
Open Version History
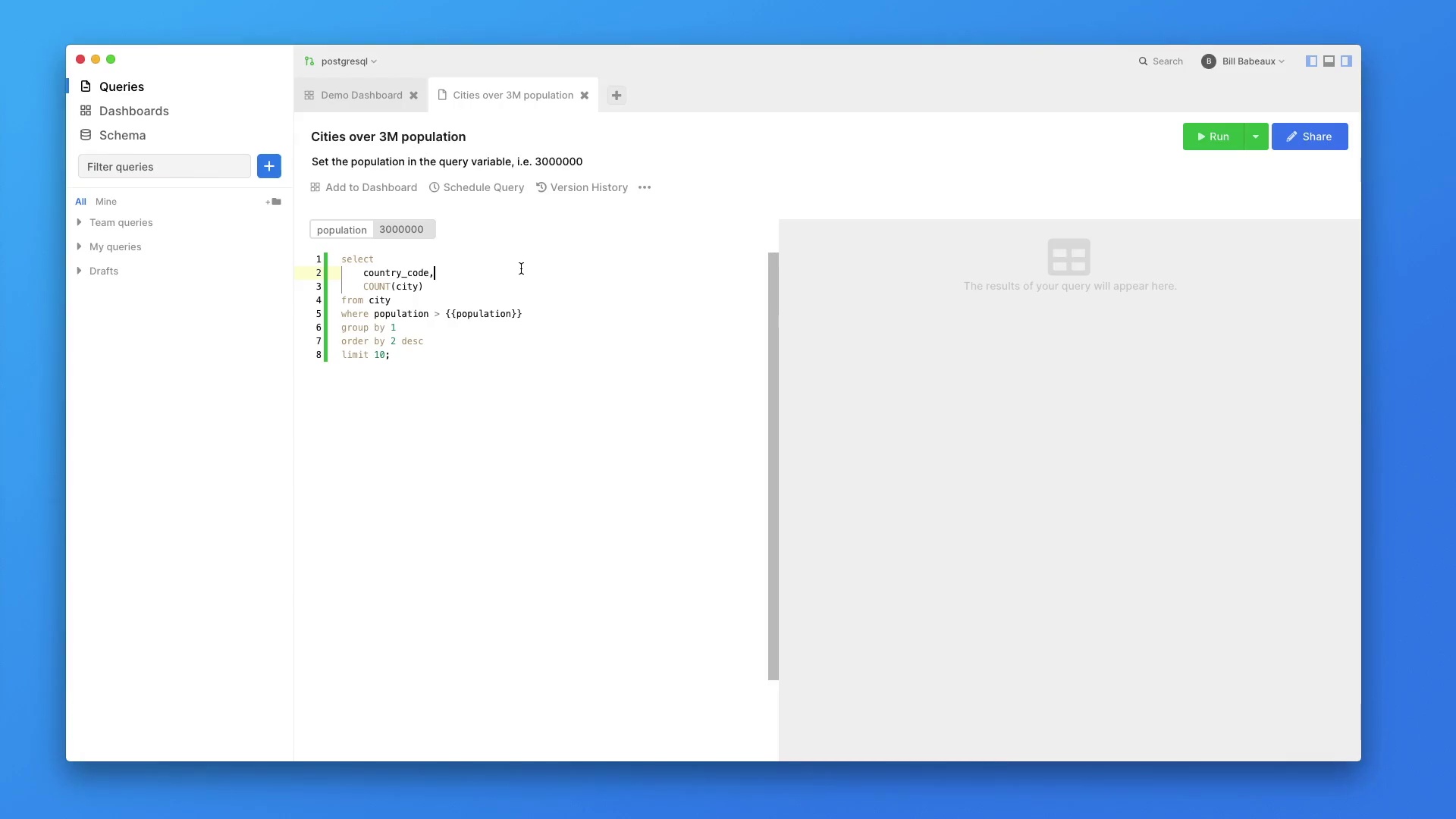[582, 187]
